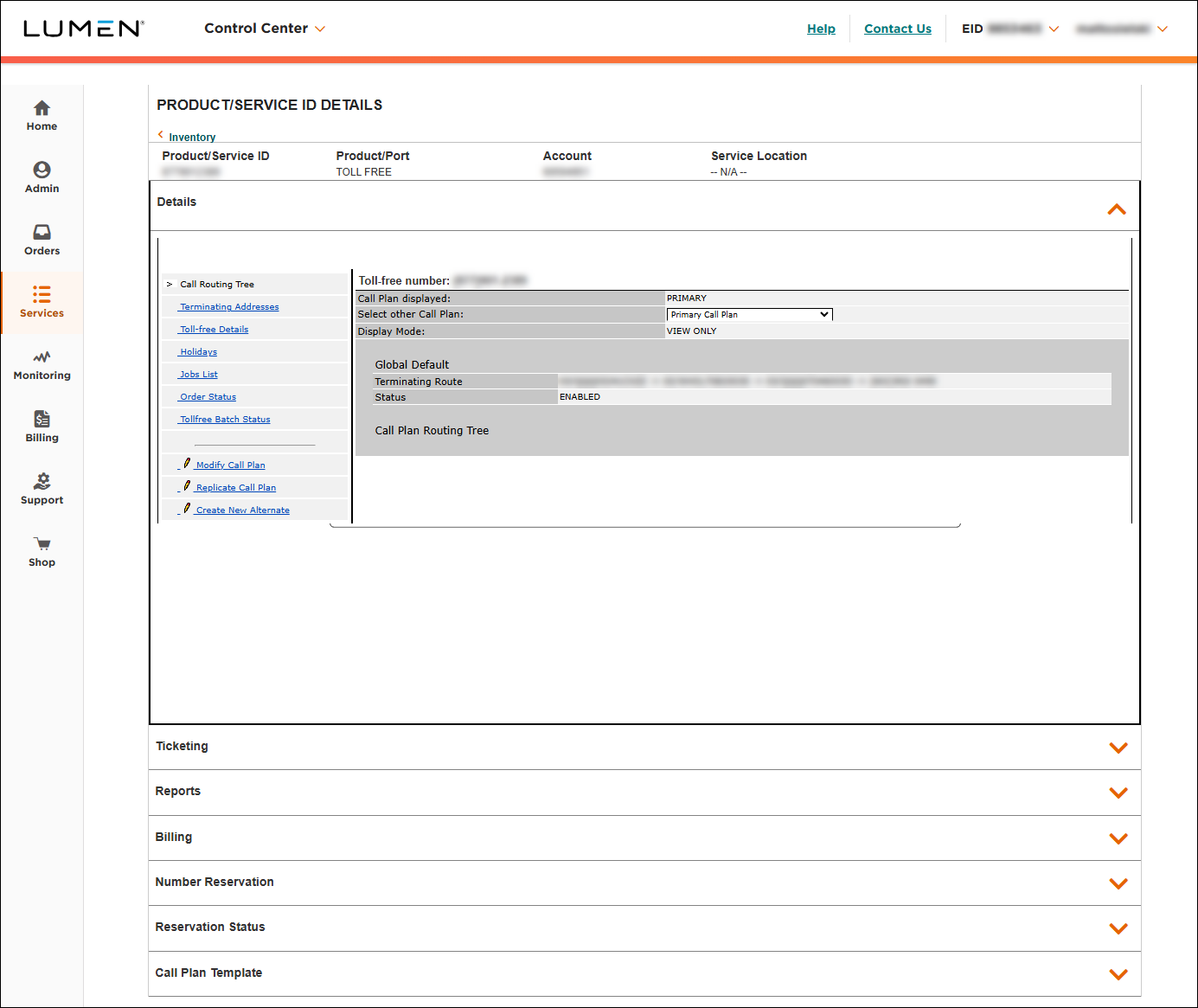Open Support from the sidebar

(x=42, y=488)
